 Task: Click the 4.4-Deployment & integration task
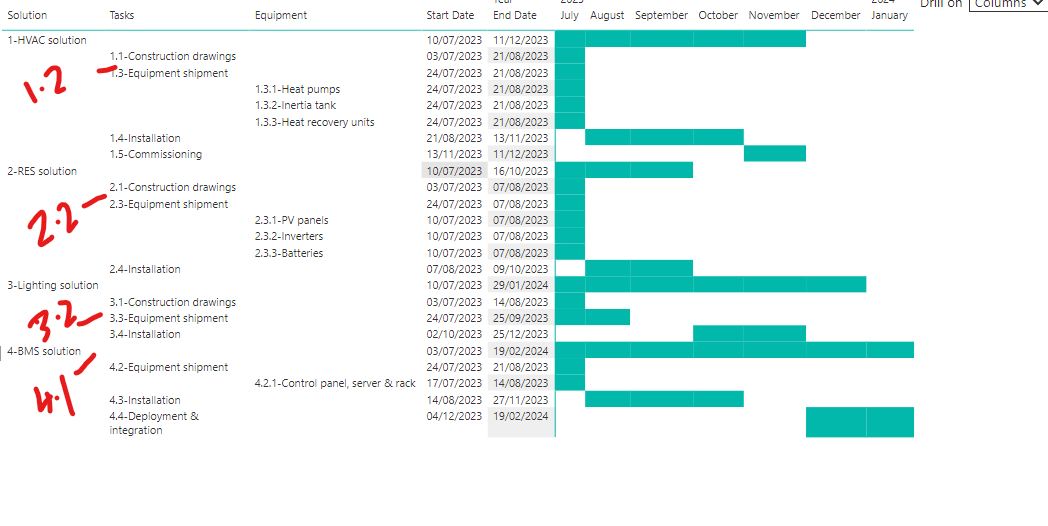pyautogui.click(x=154, y=423)
